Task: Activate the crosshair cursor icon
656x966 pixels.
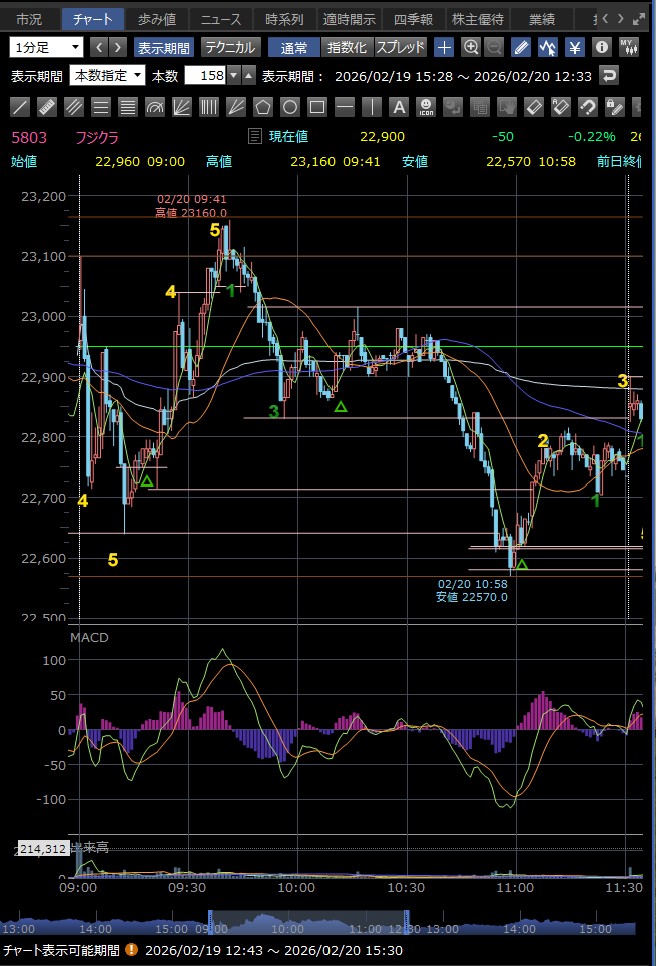Action: pos(445,47)
